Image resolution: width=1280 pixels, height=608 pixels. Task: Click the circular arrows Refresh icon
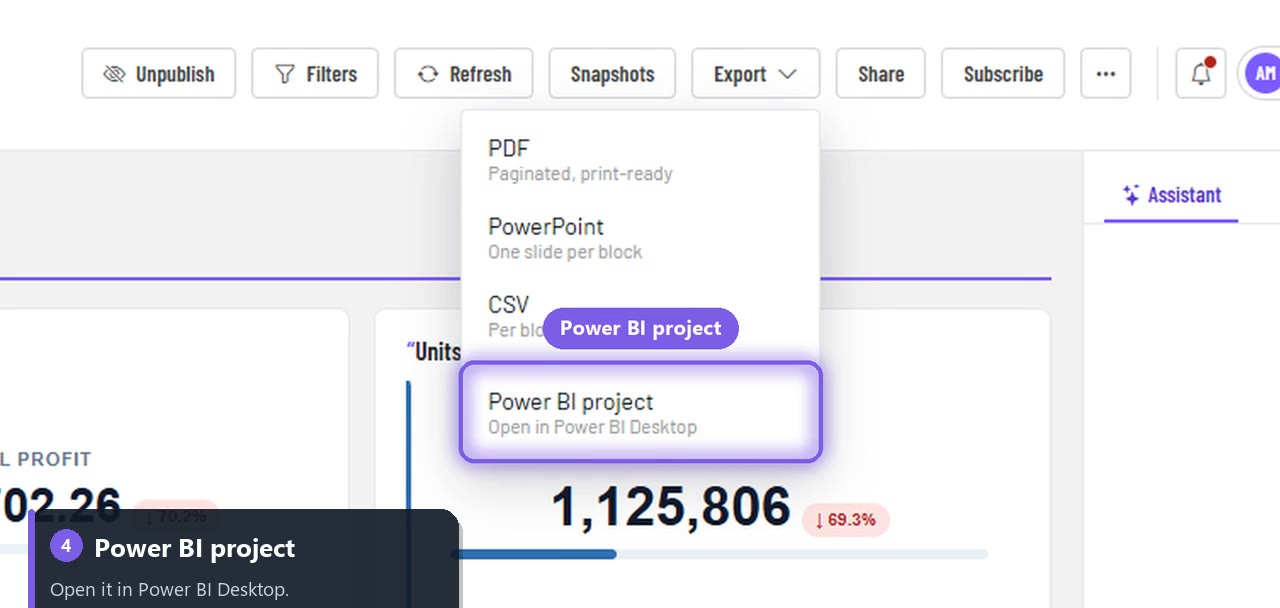[x=428, y=74]
